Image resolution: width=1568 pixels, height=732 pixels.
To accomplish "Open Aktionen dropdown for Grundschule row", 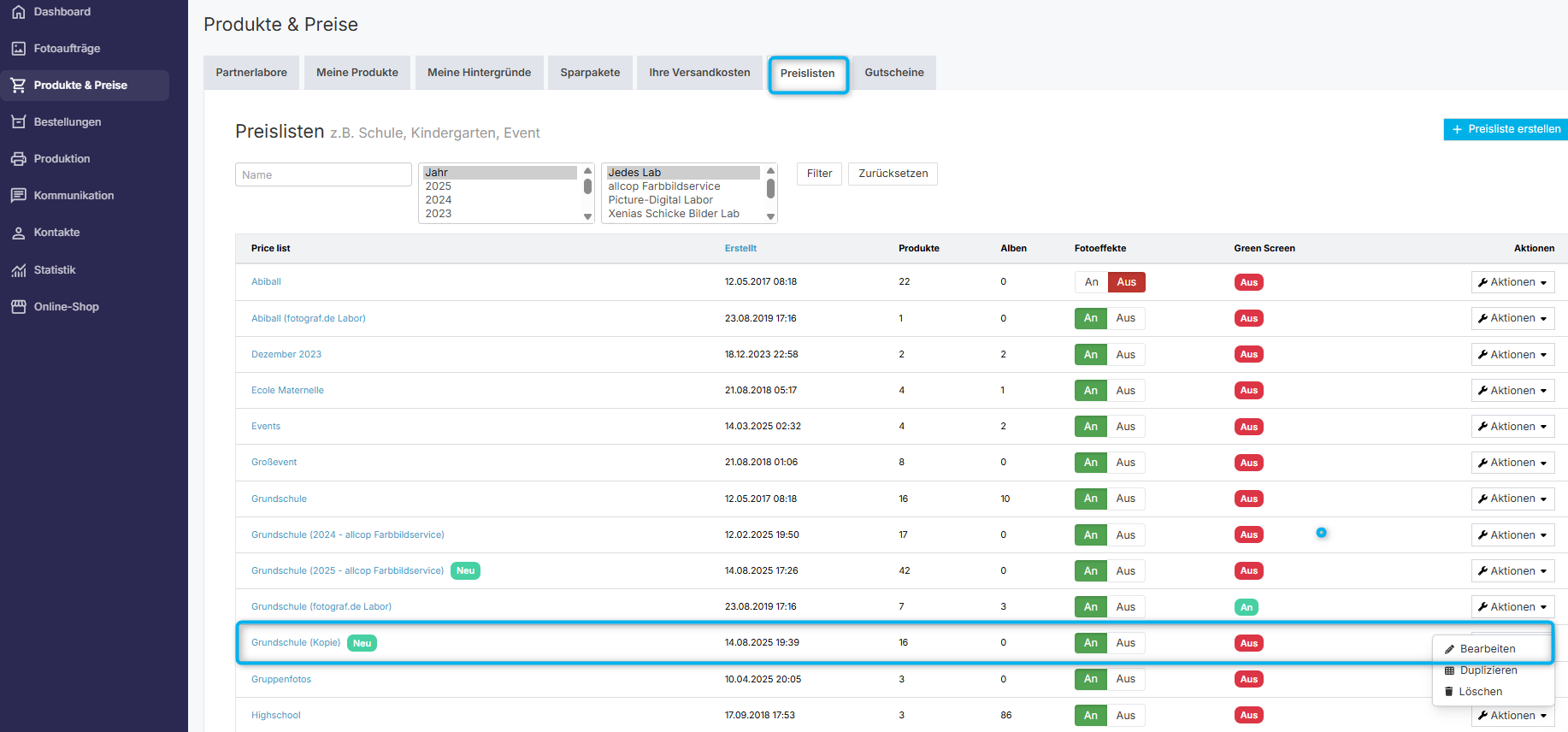I will [1512, 499].
